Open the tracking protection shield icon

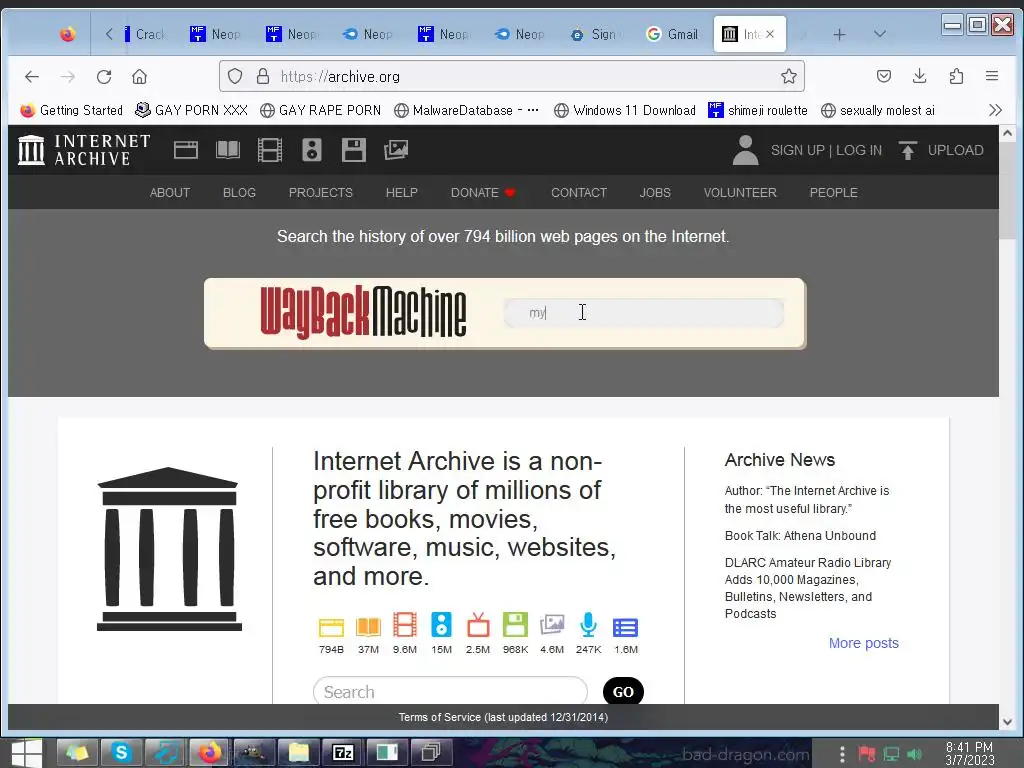(235, 76)
